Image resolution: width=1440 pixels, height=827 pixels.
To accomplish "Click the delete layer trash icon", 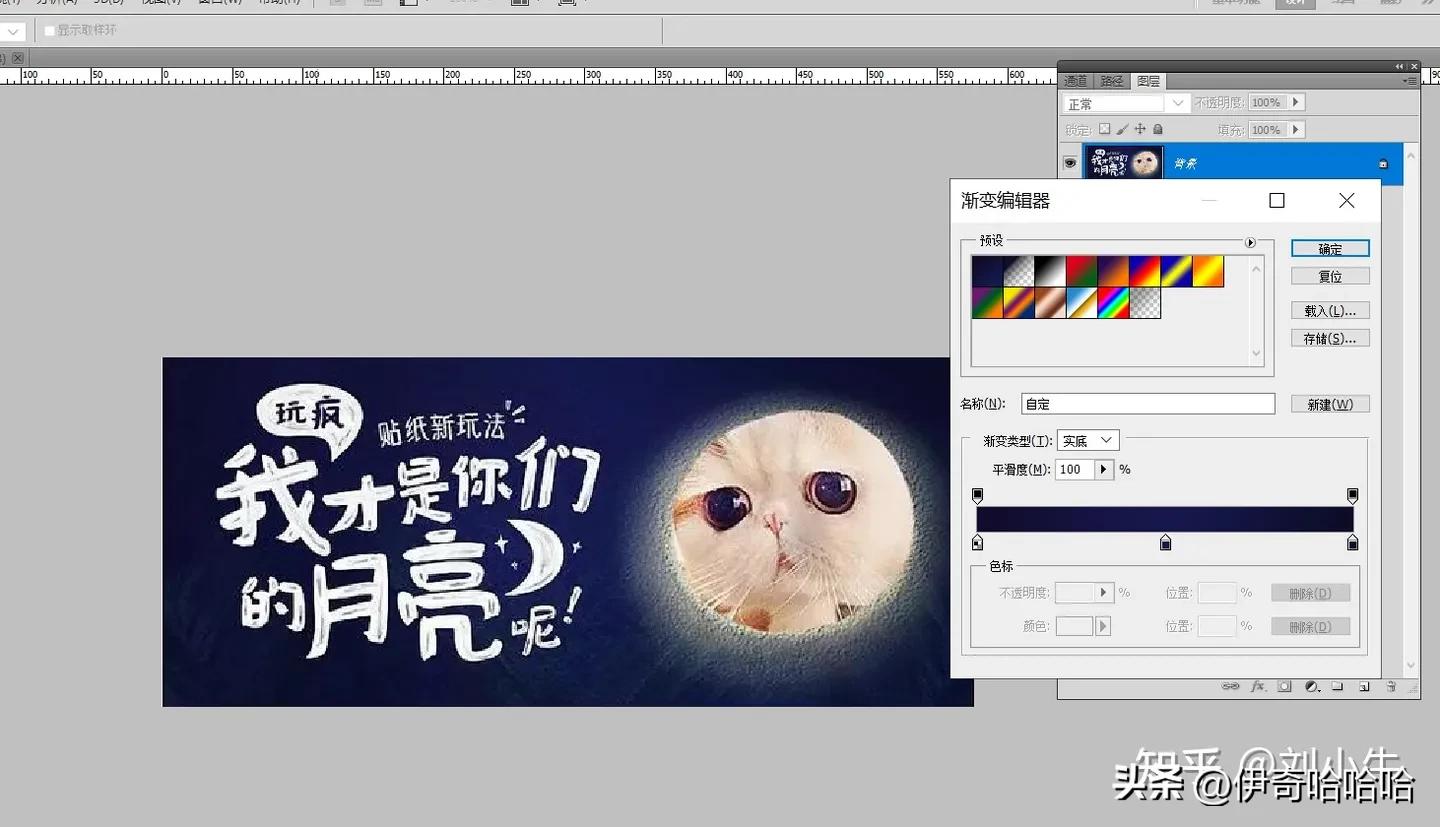I will pyautogui.click(x=1391, y=686).
